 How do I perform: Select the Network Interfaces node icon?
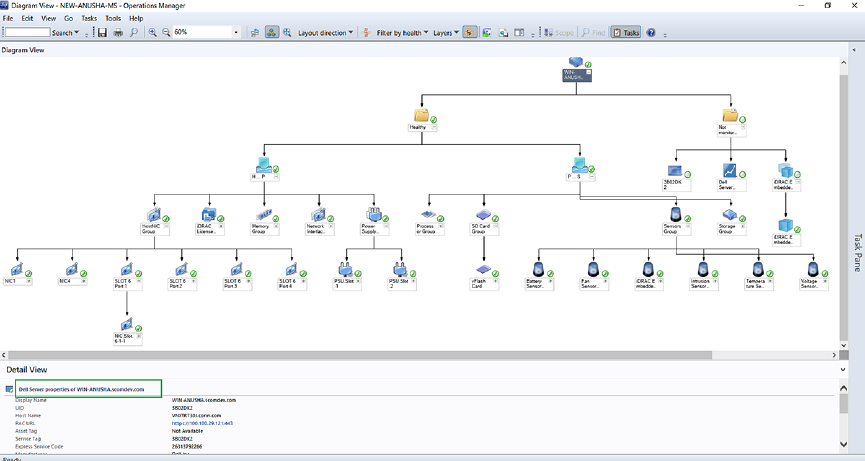318,215
